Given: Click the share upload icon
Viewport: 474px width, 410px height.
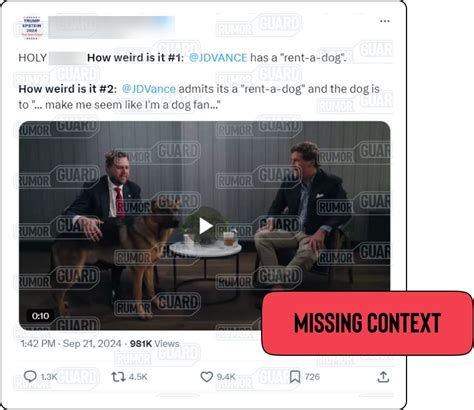Looking at the screenshot, I should [x=383, y=377].
